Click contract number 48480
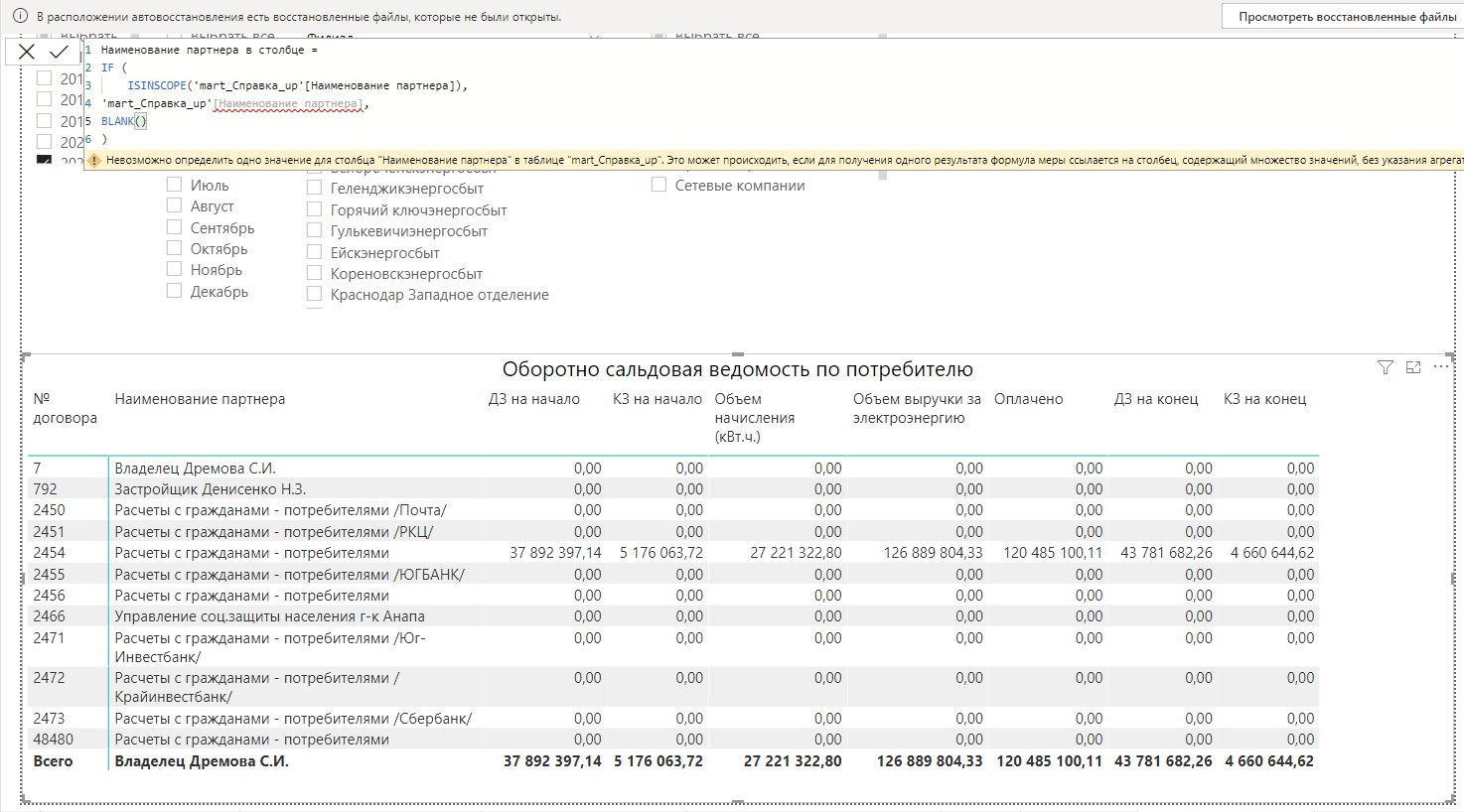 coord(54,740)
